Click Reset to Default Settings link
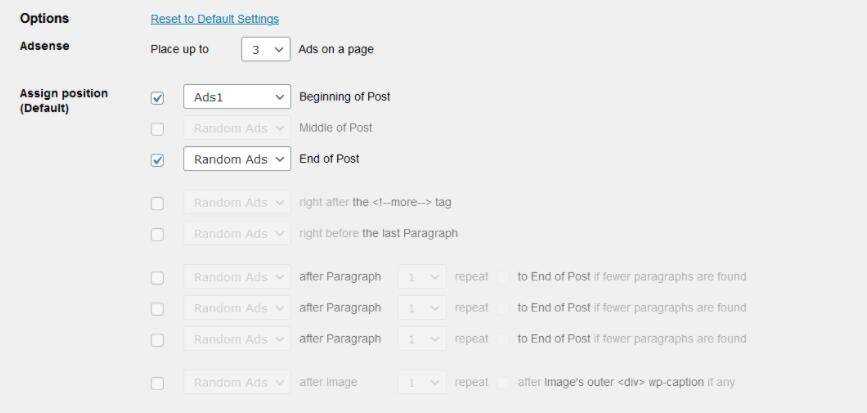The image size is (867, 413). (x=214, y=19)
